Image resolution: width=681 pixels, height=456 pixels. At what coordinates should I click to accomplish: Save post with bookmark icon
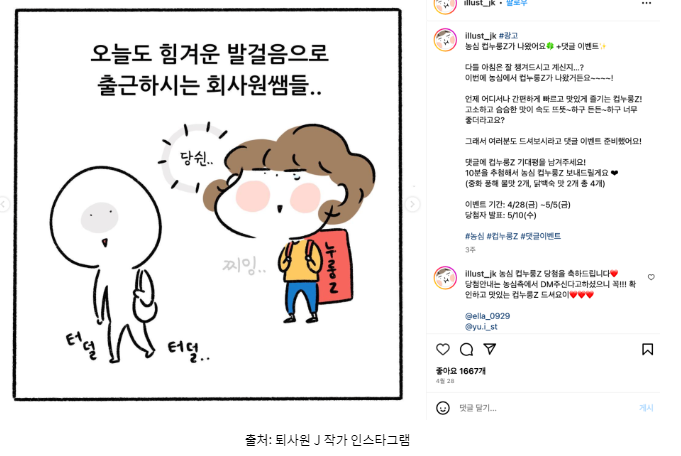coord(647,349)
